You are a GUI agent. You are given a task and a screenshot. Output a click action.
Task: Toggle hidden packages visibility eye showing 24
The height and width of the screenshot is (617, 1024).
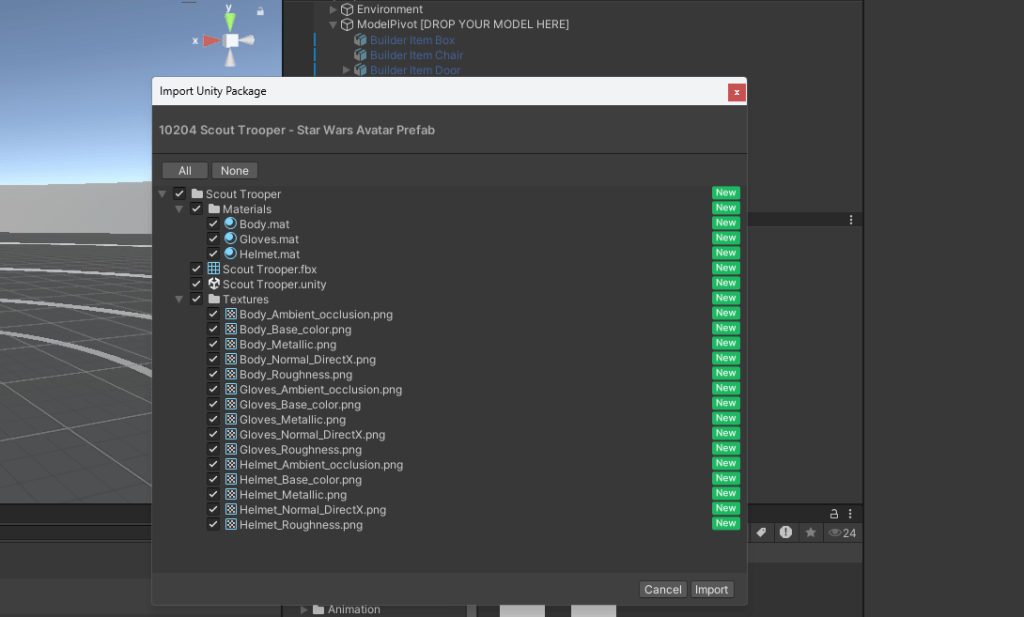pyautogui.click(x=842, y=533)
